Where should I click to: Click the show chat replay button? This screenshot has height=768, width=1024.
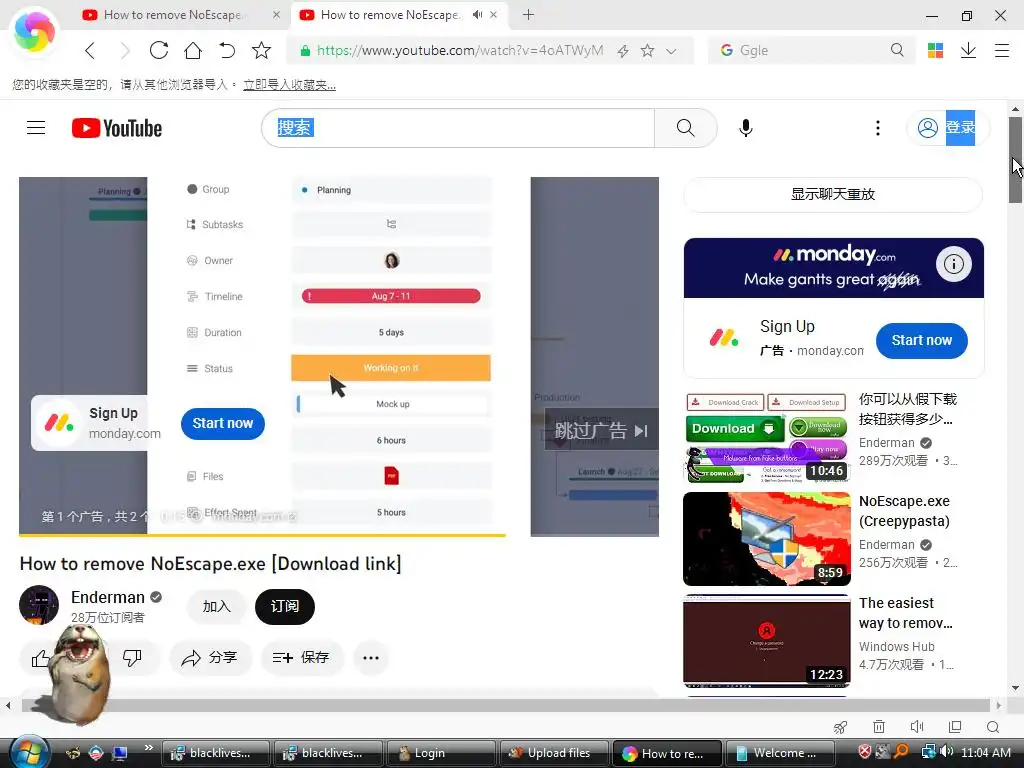(833, 195)
